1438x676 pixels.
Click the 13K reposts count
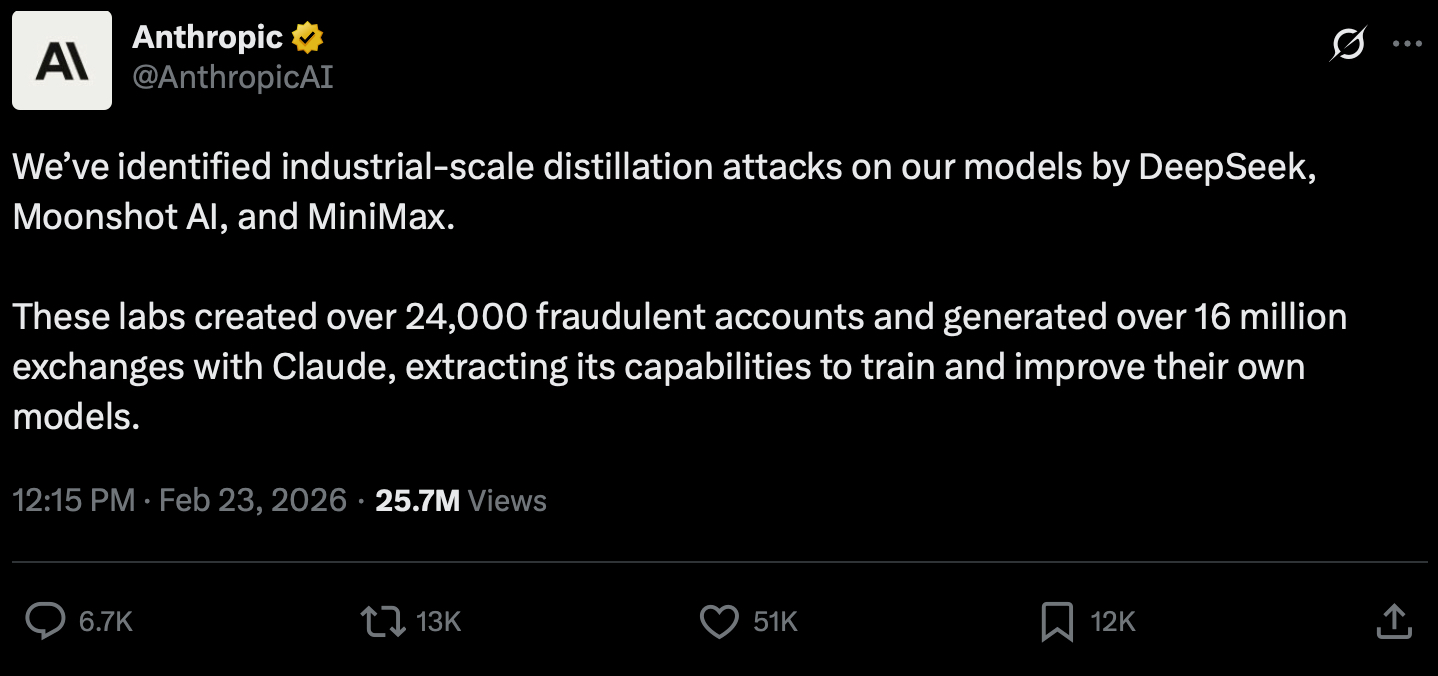pyautogui.click(x=438, y=622)
